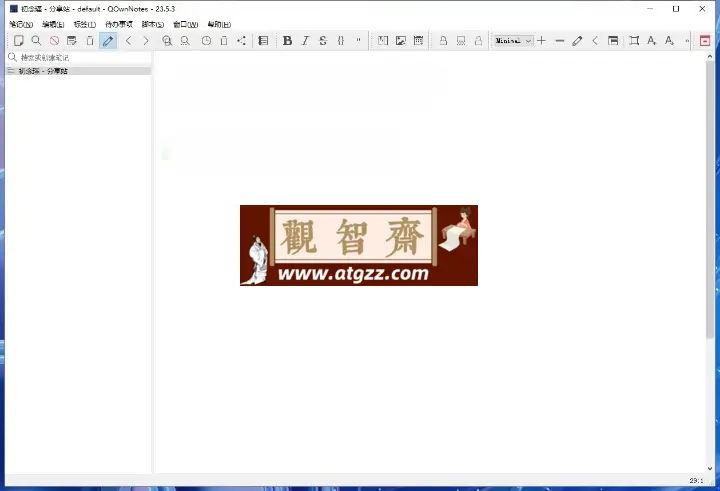Image resolution: width=720 pixels, height=491 pixels.
Task: Apply strikethrough formatting
Action: [323, 41]
